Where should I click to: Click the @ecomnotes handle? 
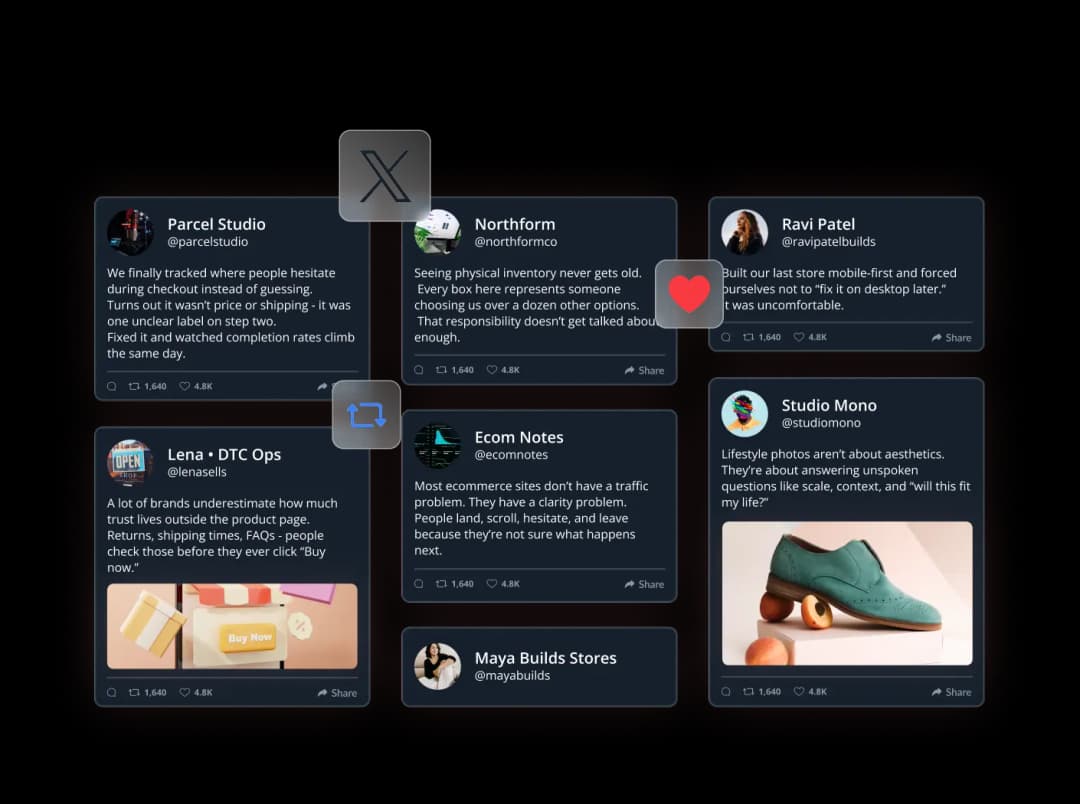pos(511,455)
